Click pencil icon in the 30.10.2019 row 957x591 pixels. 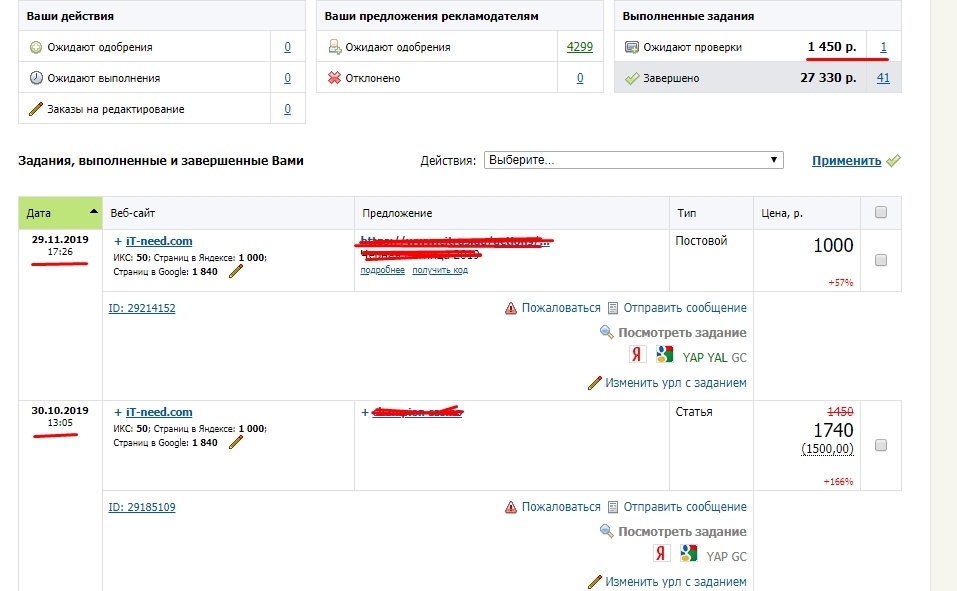tap(236, 442)
